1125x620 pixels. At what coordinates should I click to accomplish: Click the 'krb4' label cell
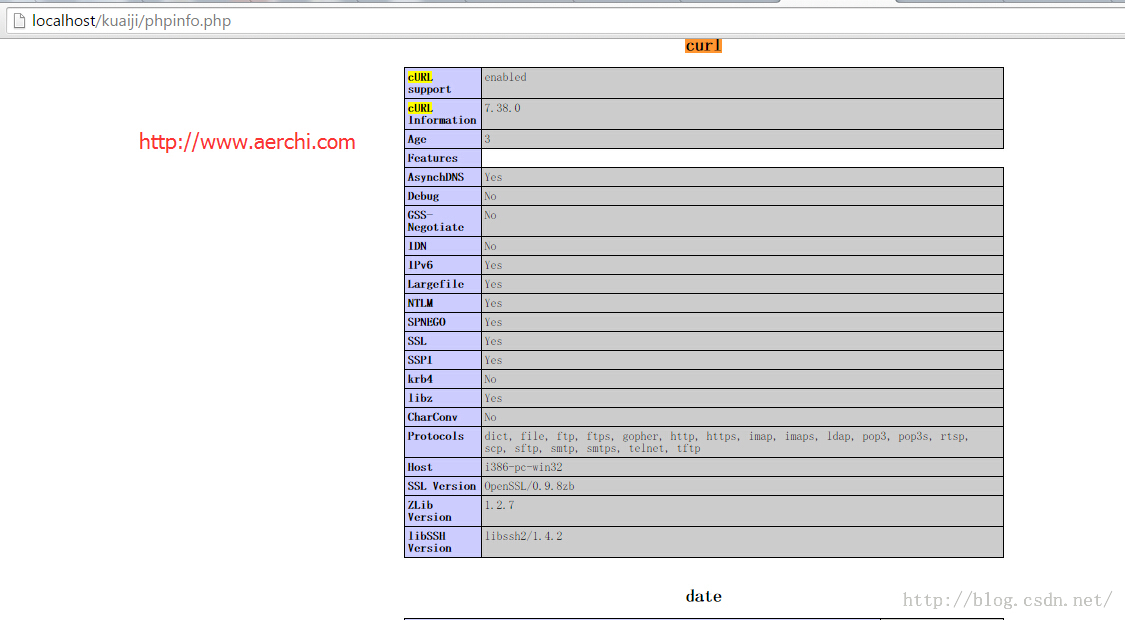[x=443, y=379]
